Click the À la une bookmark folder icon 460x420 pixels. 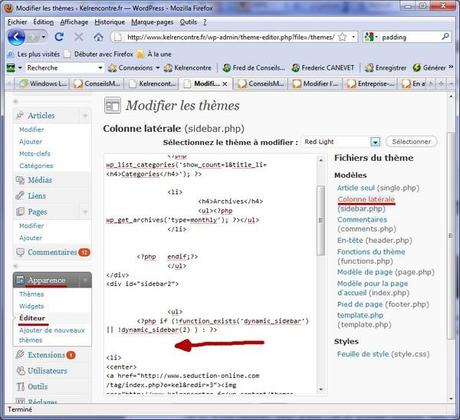pyautogui.click(x=141, y=54)
